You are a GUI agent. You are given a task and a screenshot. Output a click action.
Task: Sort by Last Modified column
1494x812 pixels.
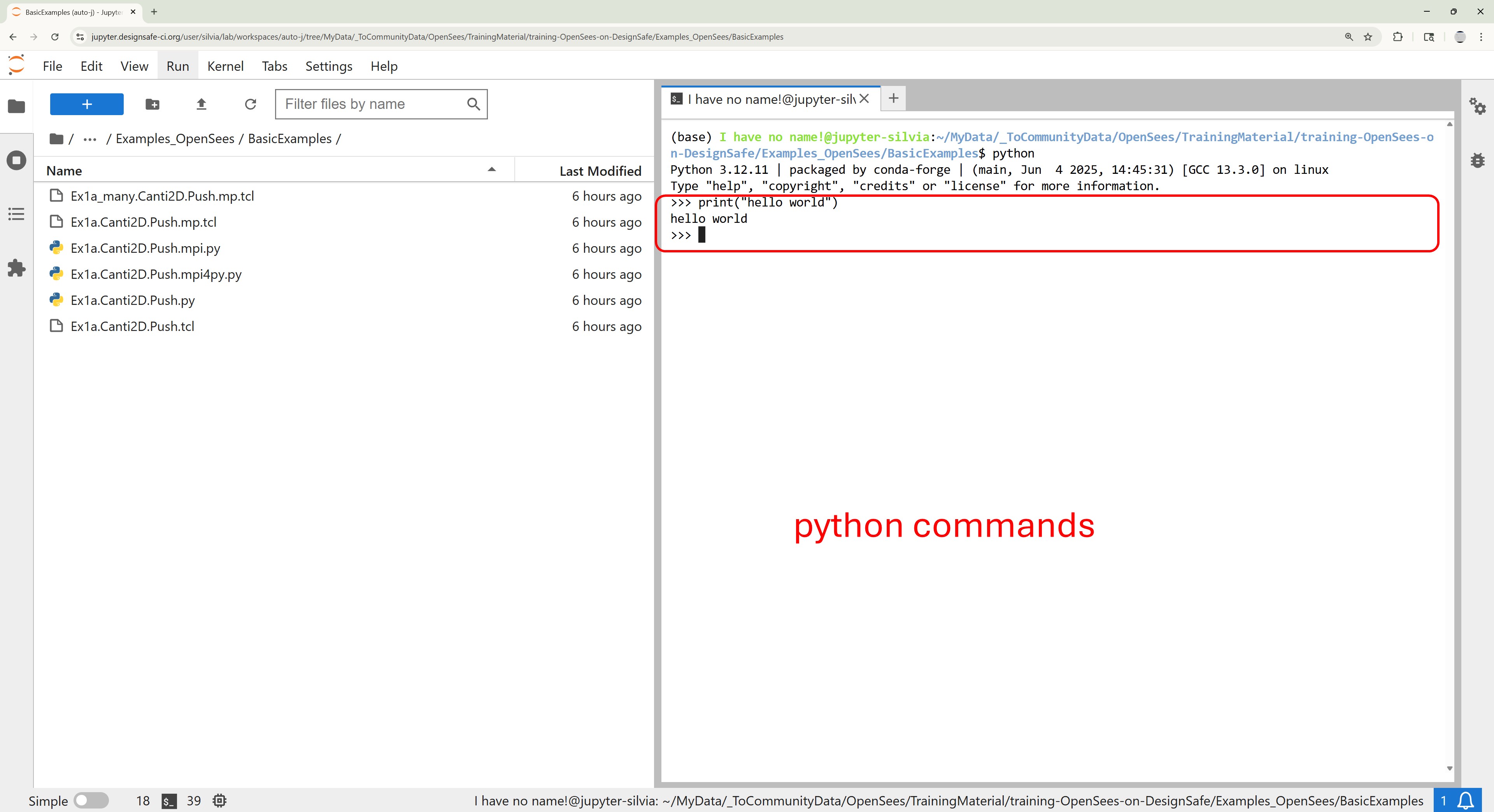tap(600, 171)
